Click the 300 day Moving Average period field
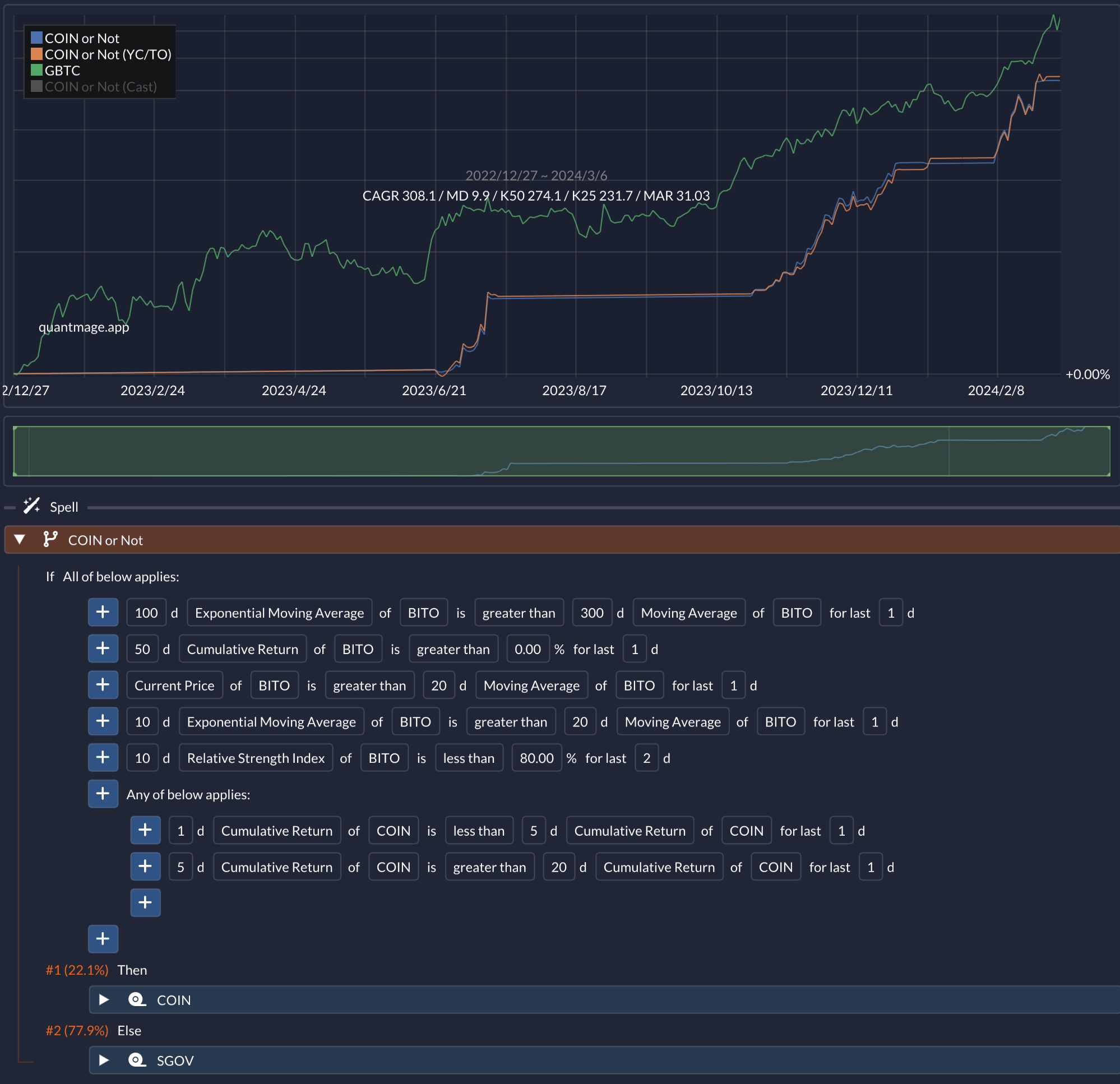 point(591,613)
